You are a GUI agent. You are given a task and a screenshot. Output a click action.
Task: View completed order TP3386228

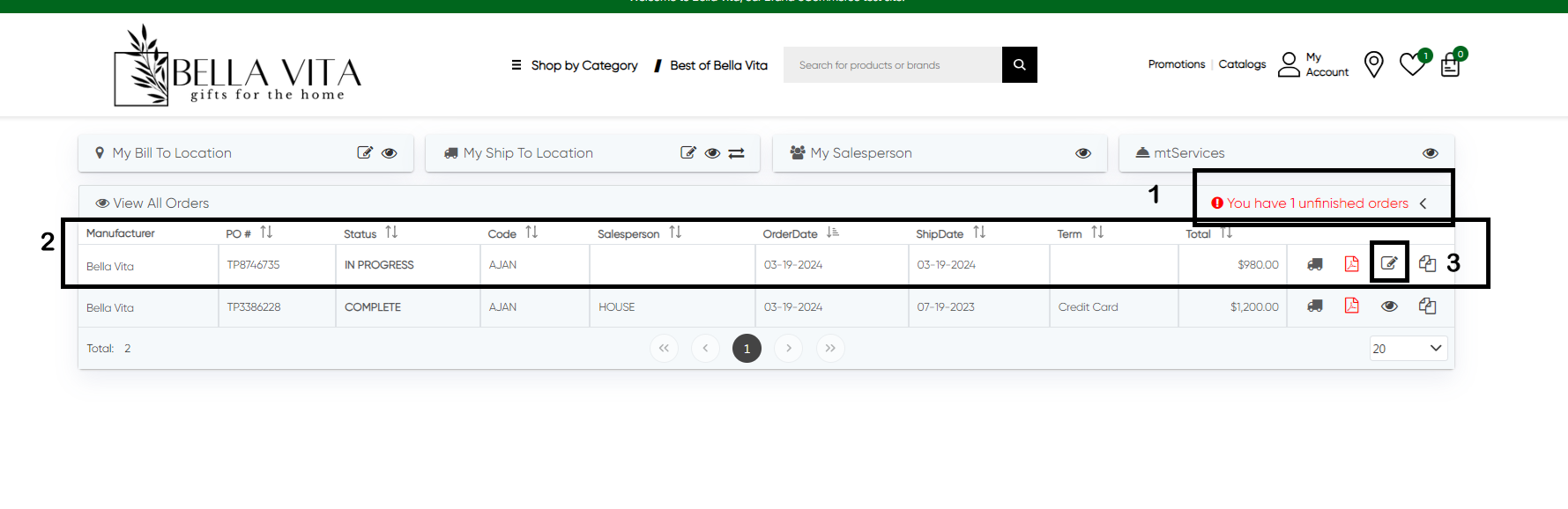point(1389,306)
